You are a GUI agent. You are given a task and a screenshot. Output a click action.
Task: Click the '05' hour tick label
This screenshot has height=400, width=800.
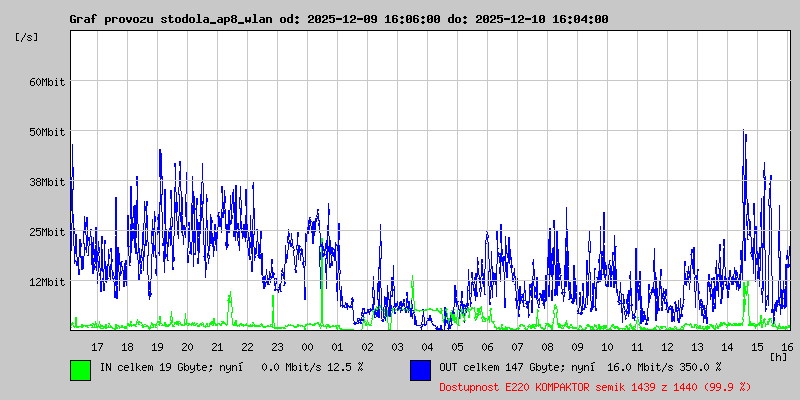pyautogui.click(x=458, y=347)
